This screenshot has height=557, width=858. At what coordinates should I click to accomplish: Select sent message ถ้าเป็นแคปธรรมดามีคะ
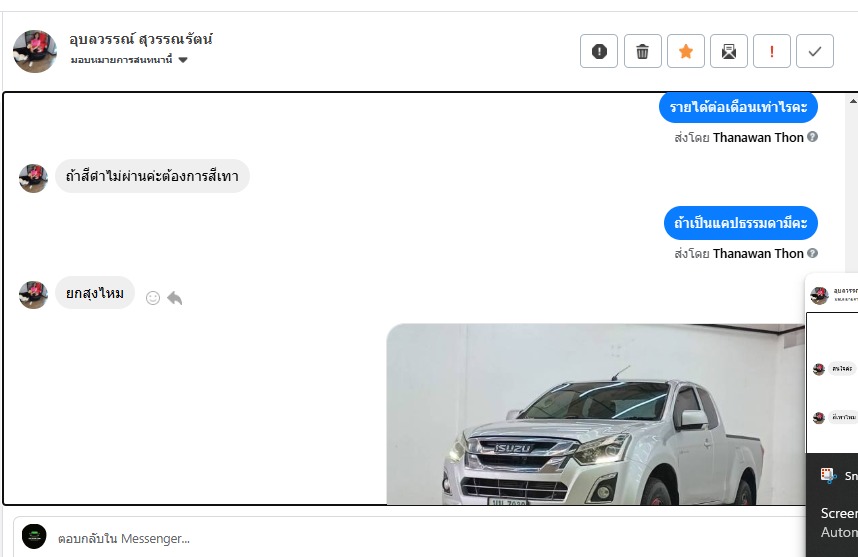[x=740, y=223]
